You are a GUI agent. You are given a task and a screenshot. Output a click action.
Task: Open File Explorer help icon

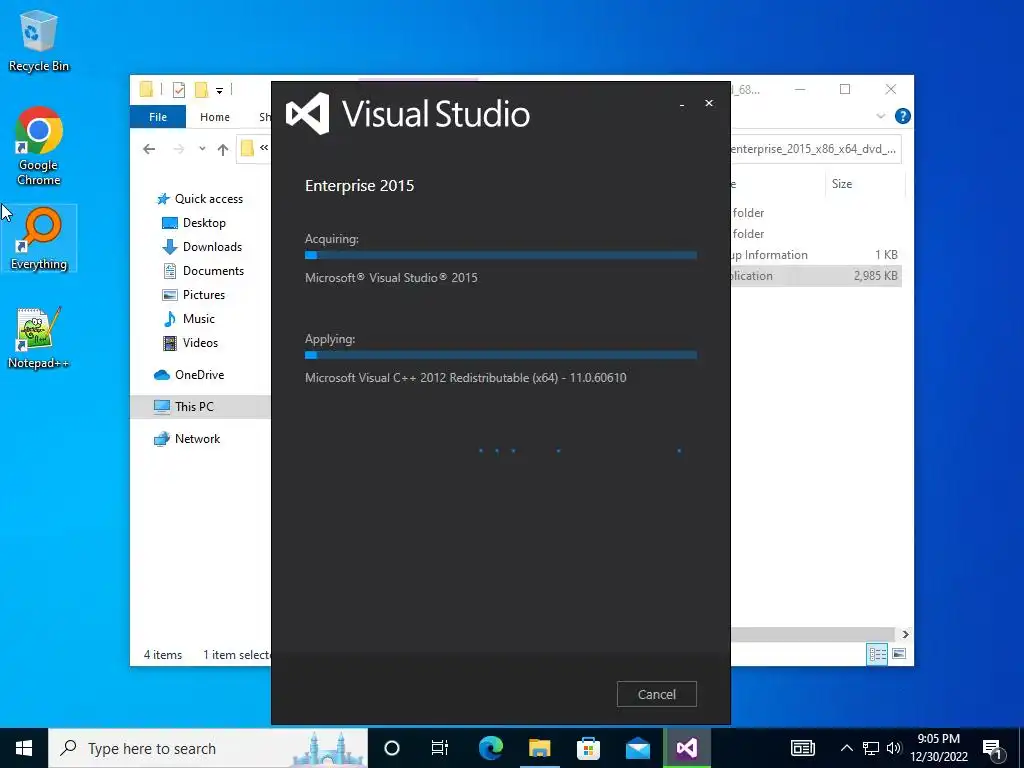[903, 116]
